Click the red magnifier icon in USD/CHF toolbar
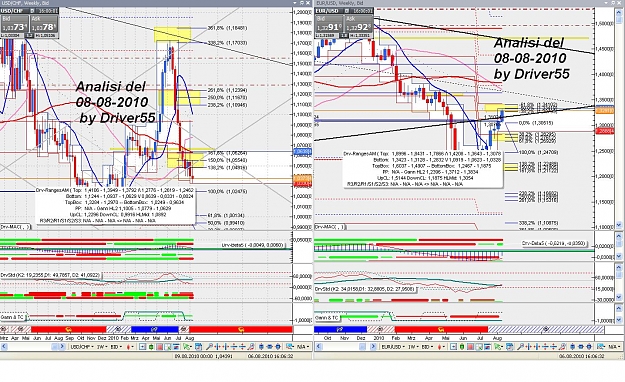The image size is (625, 382). (250, 347)
